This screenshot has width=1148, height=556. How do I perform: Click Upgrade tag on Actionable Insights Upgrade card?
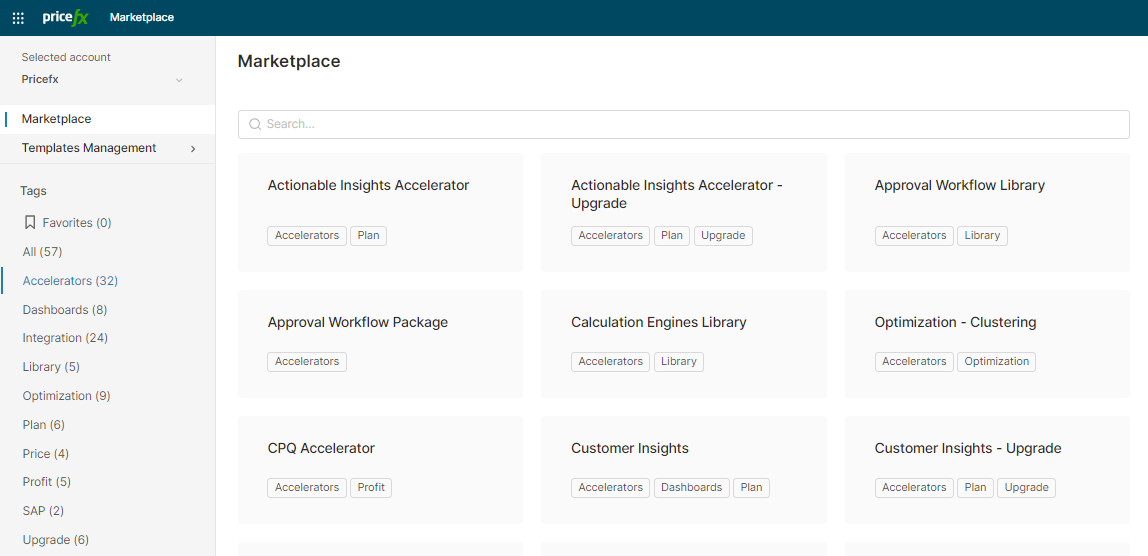point(723,236)
